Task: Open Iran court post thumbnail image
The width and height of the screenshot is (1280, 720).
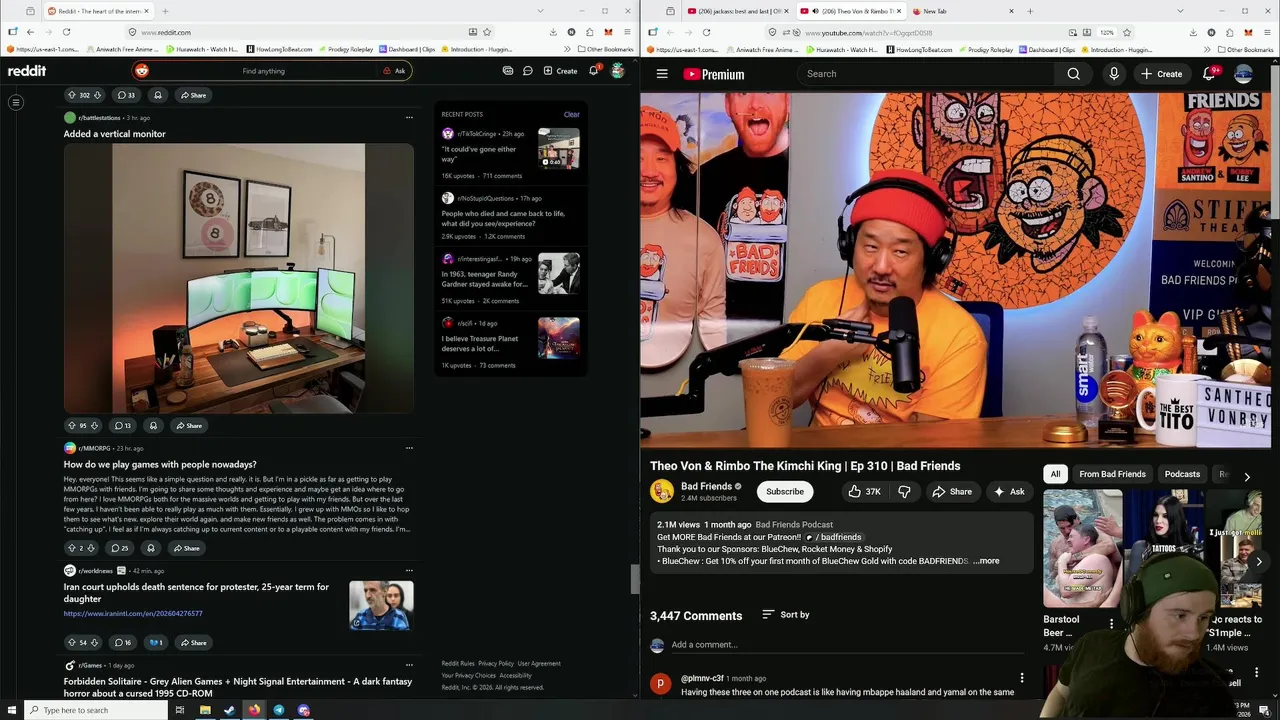Action: pyautogui.click(x=381, y=605)
